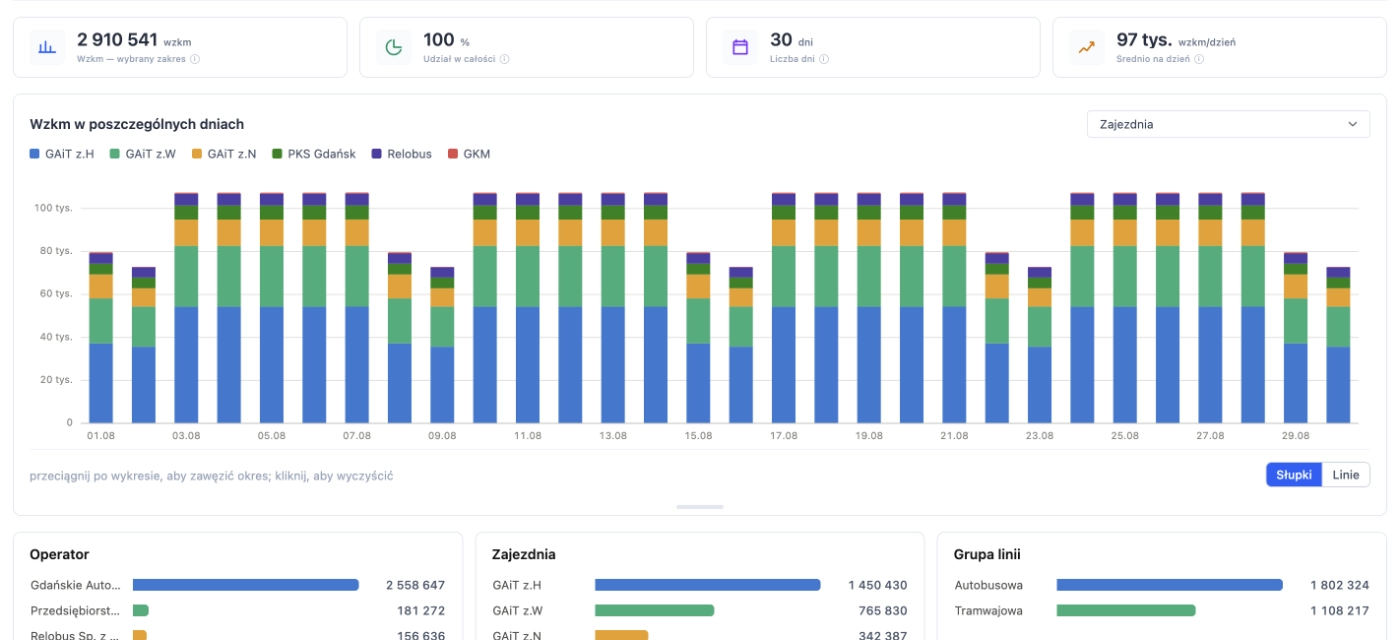Click the resize handle below the chart
The height and width of the screenshot is (640, 1400).
(x=700, y=507)
